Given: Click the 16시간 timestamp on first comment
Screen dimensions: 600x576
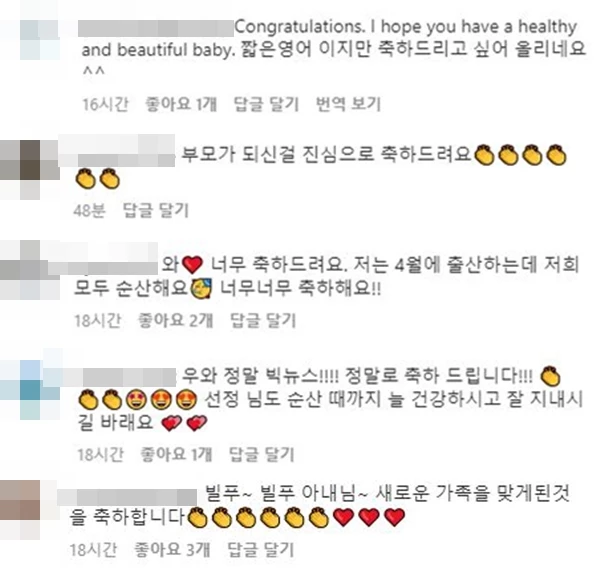Looking at the screenshot, I should tap(105, 104).
